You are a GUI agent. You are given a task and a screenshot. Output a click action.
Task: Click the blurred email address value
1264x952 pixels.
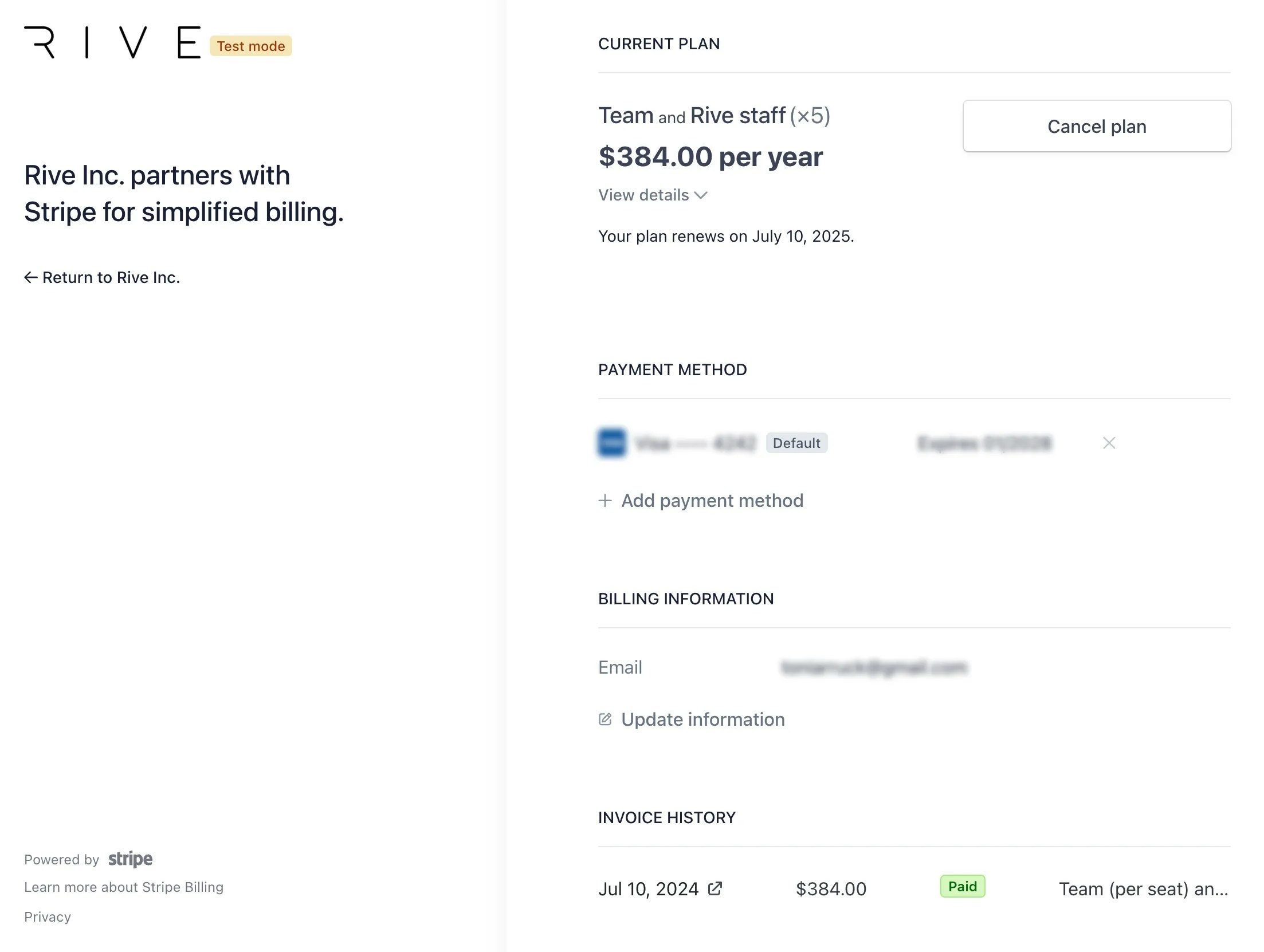tap(874, 667)
